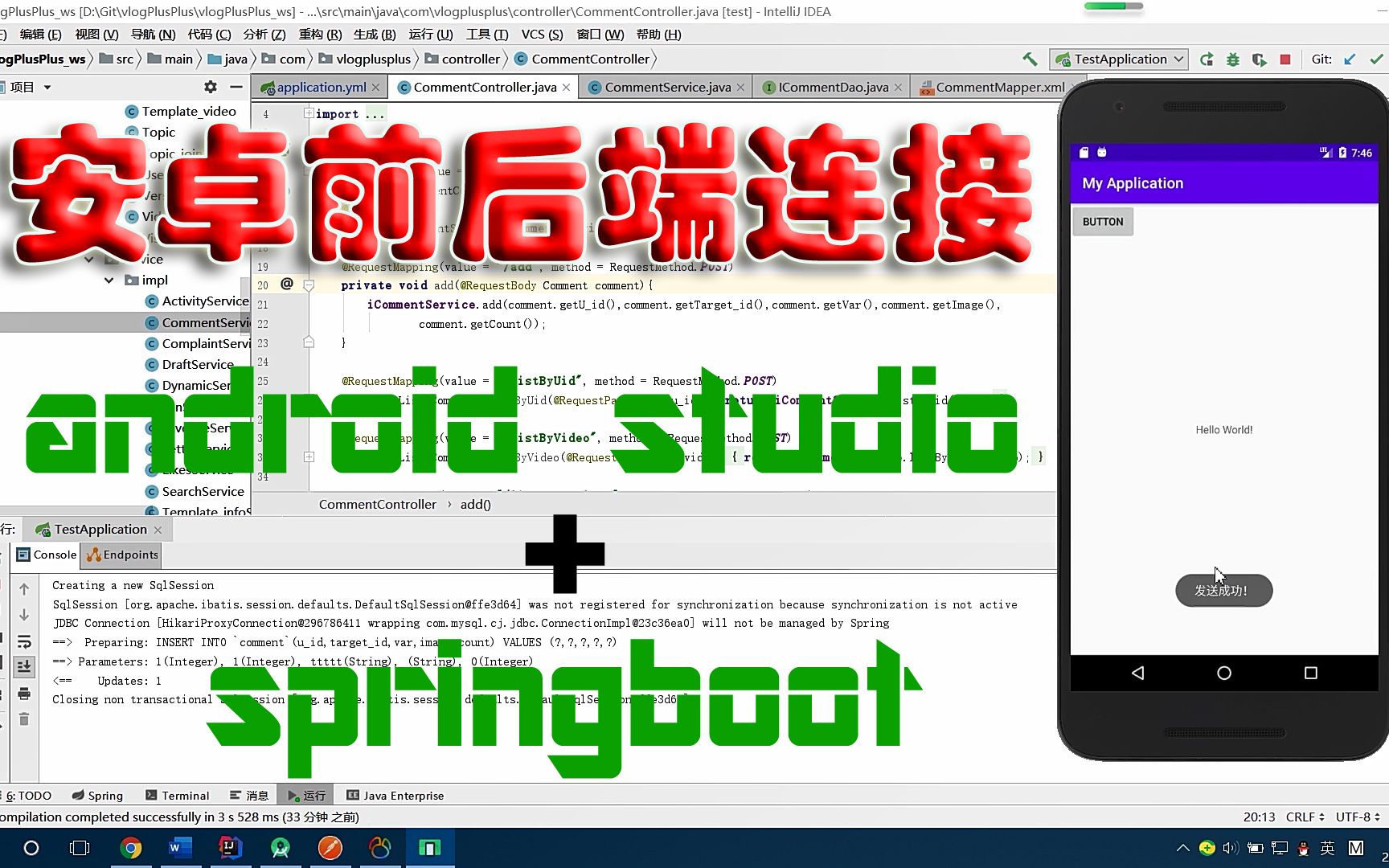1389x868 pixels.
Task: Click the console scroll up arrow icon
Action: [x=24, y=590]
